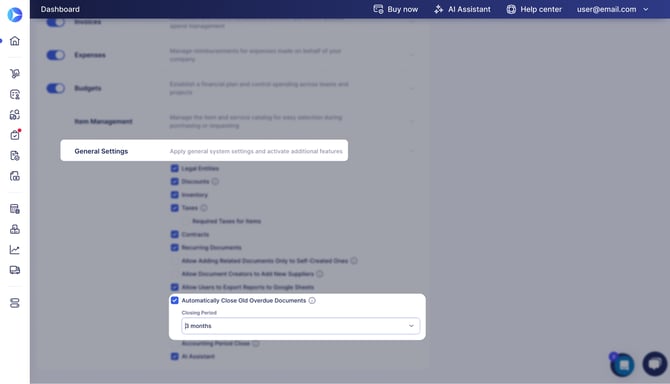Open the shopping cart sidebar icon

pyautogui.click(x=15, y=73)
